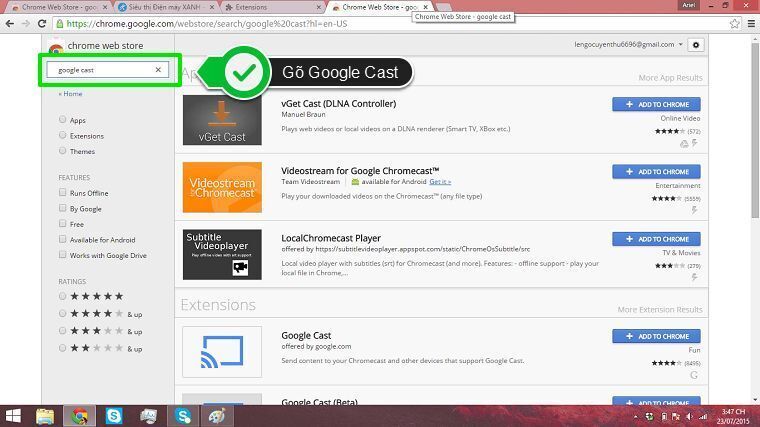Add vGet Cast to Chrome
Image resolution: width=760 pixels, height=427 pixels.
pos(656,104)
